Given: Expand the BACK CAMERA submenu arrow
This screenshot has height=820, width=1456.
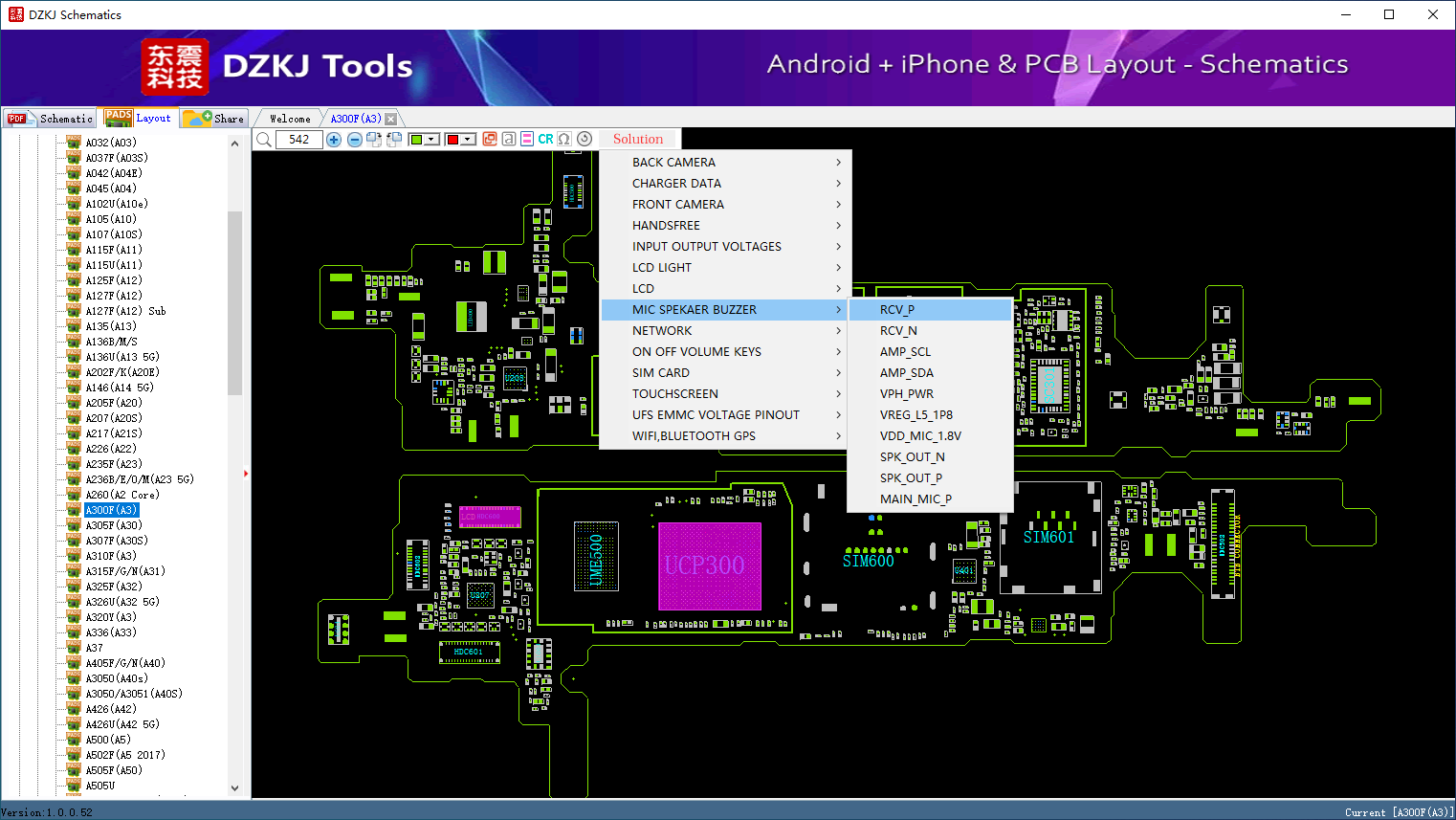Looking at the screenshot, I should coord(839,163).
